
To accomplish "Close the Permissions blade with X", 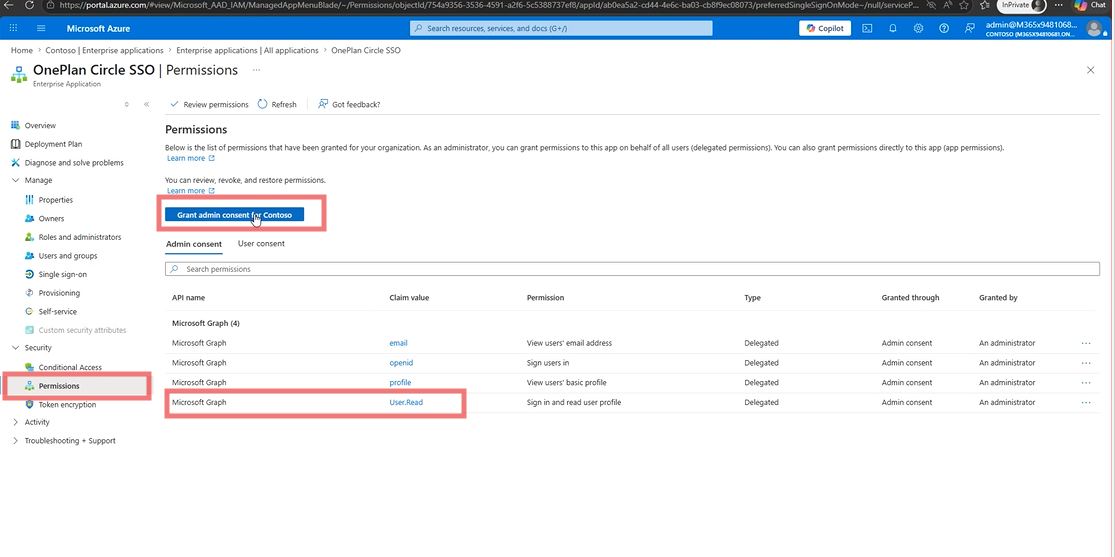I will (1090, 70).
